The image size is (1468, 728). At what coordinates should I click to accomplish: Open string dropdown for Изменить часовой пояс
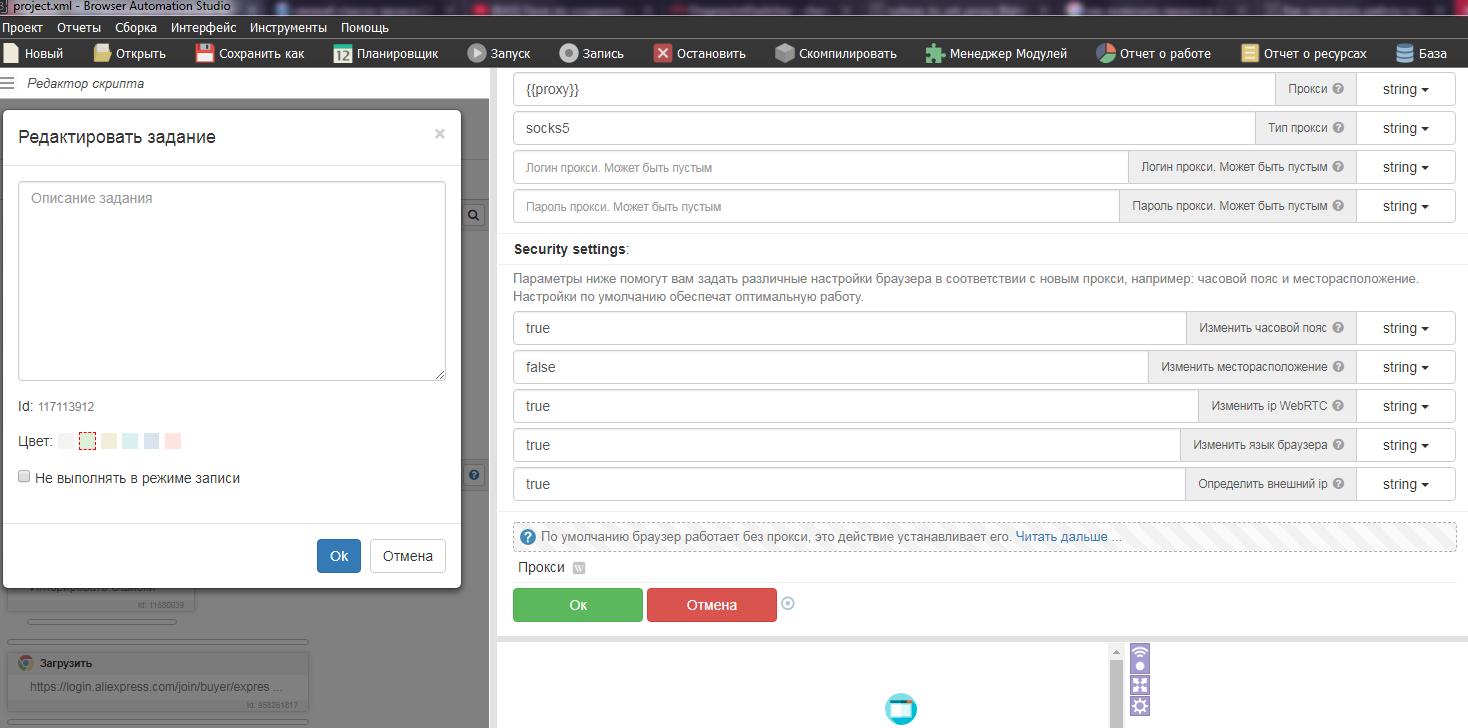pos(1405,328)
